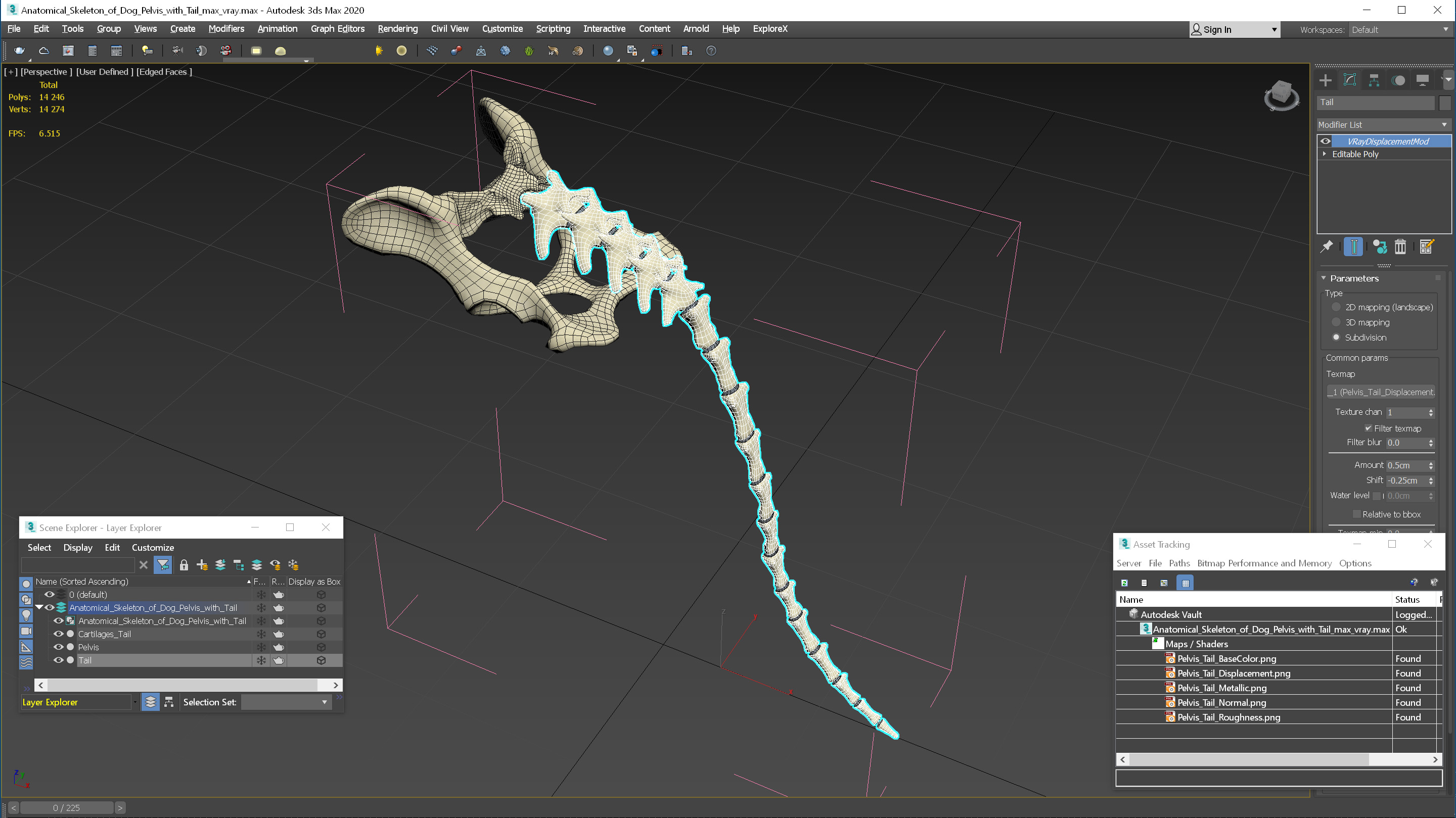This screenshot has width=1456, height=818.
Task: Click Remove modifier trash icon
Action: (1400, 247)
